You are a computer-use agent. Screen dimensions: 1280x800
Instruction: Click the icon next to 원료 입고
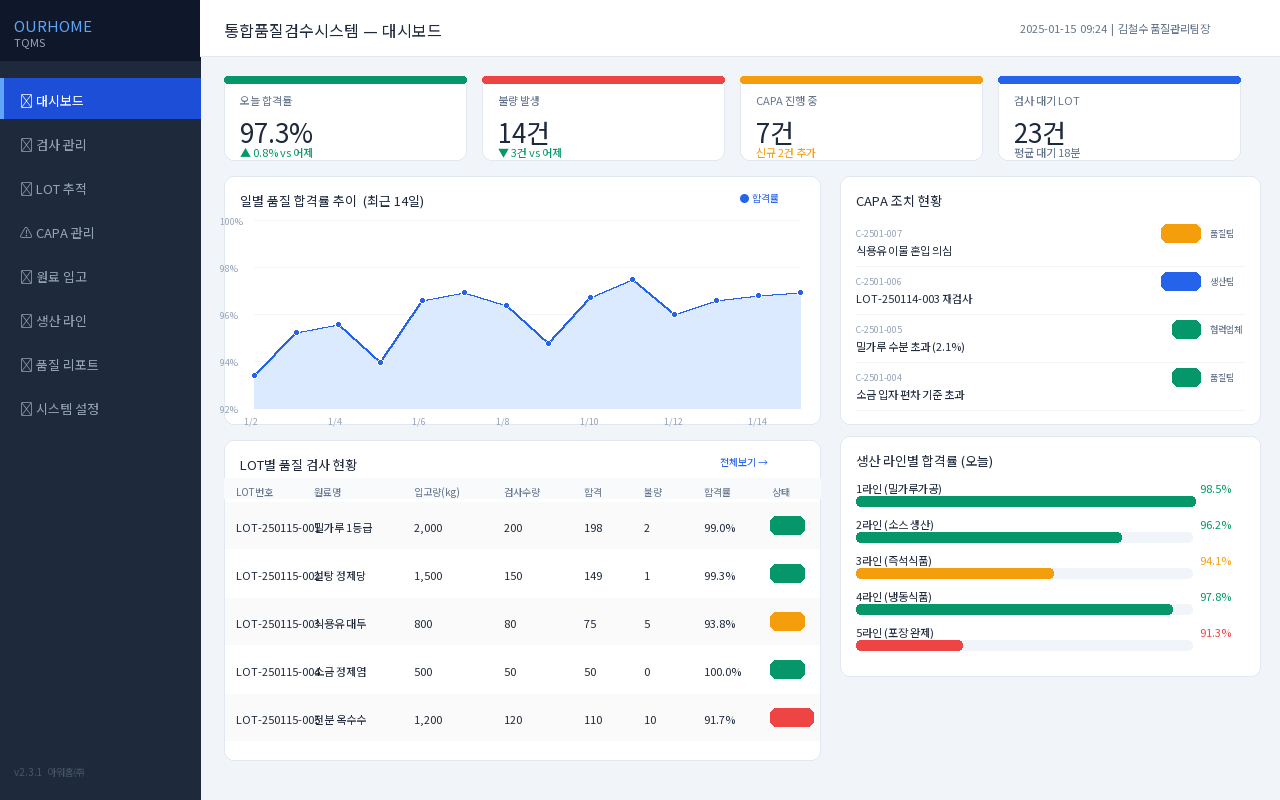[x=26, y=277]
